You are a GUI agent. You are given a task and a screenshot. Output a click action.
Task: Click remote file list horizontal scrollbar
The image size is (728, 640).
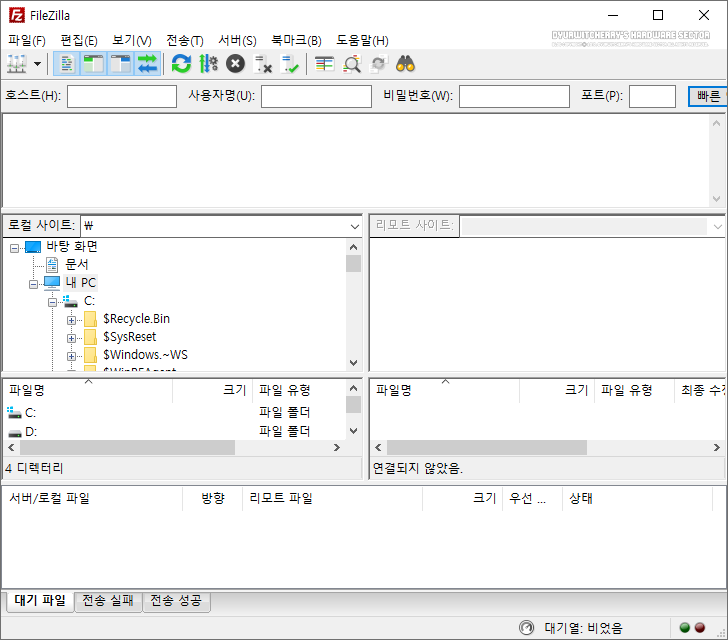click(487, 448)
